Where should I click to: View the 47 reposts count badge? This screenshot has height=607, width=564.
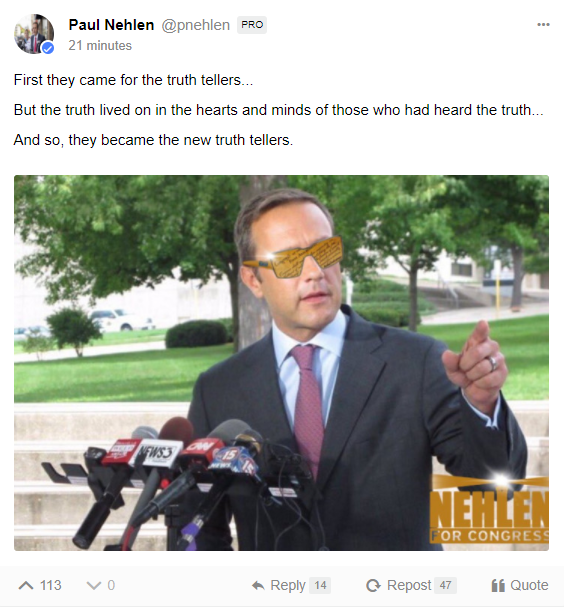445,585
